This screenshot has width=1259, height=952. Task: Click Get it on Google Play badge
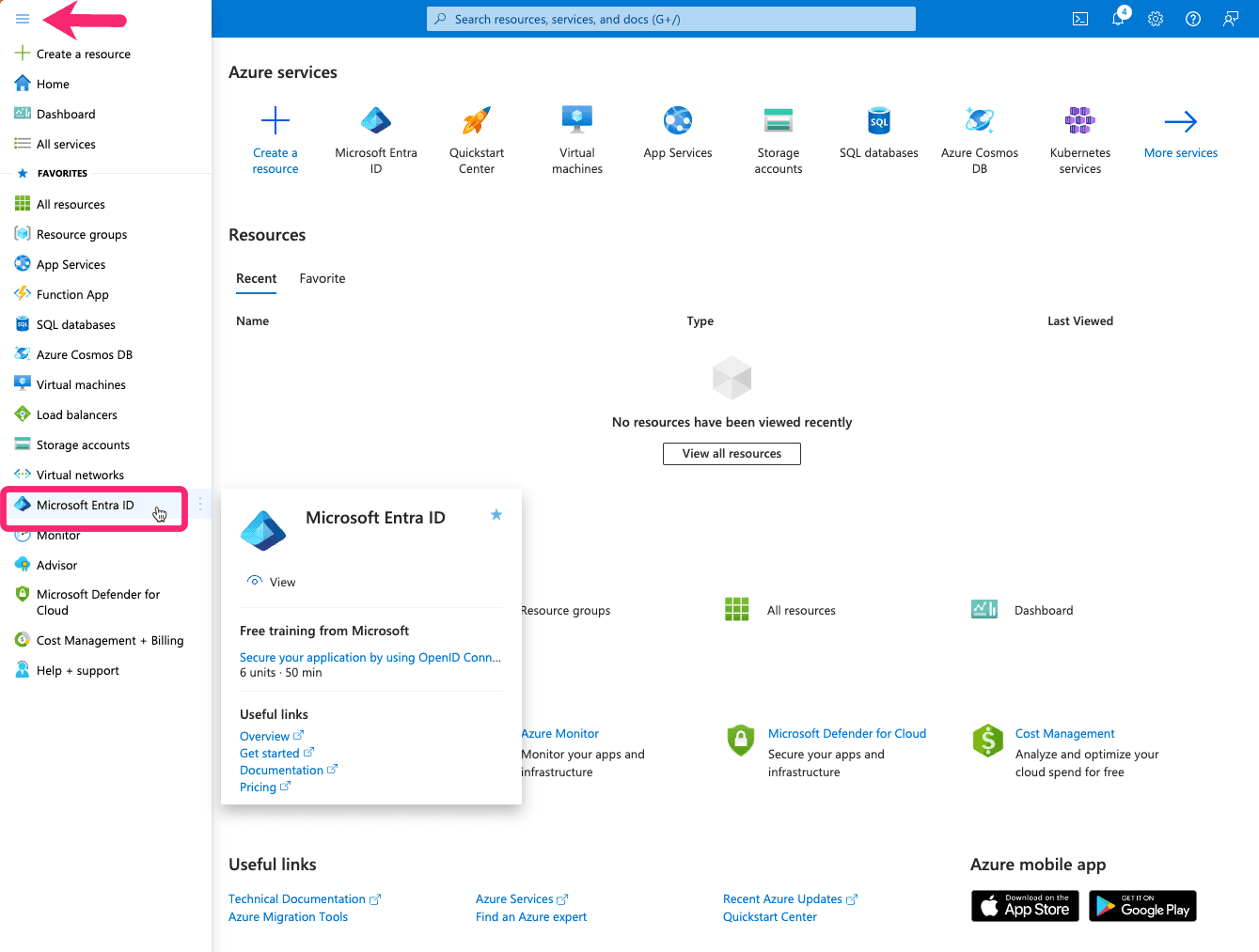[1142, 906]
